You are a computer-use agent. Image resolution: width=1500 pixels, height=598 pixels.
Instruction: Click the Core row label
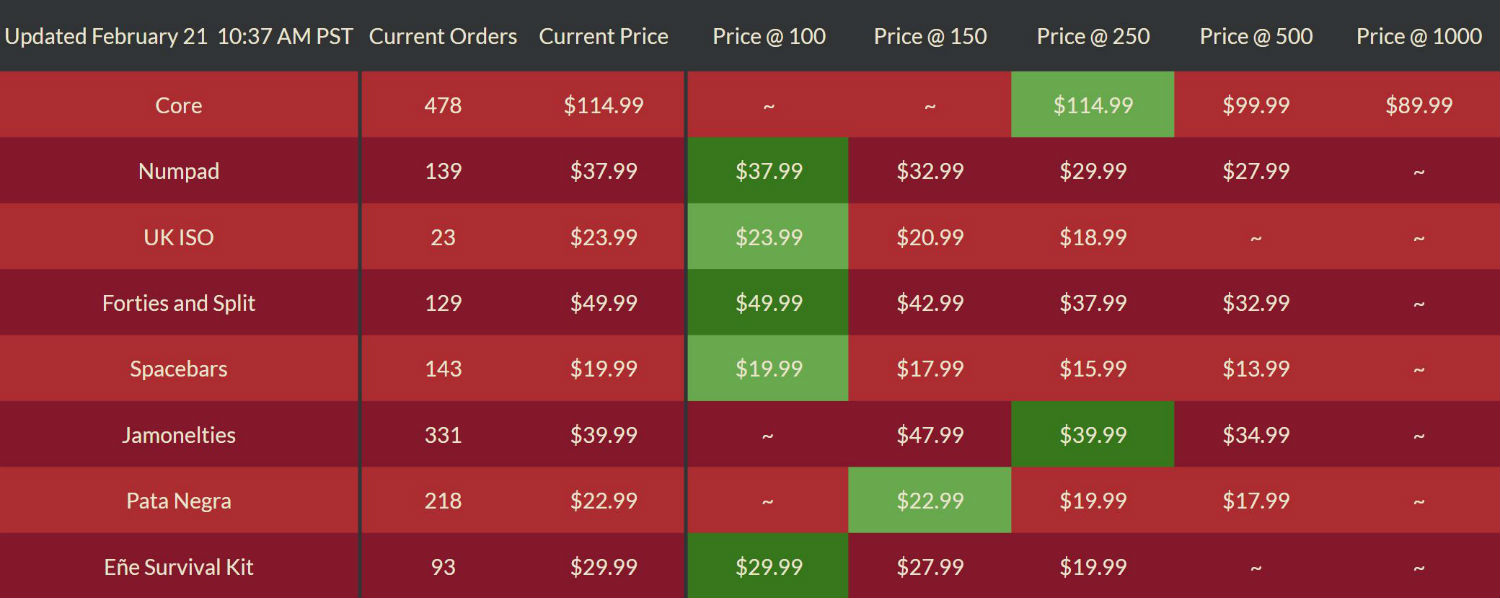tap(179, 105)
